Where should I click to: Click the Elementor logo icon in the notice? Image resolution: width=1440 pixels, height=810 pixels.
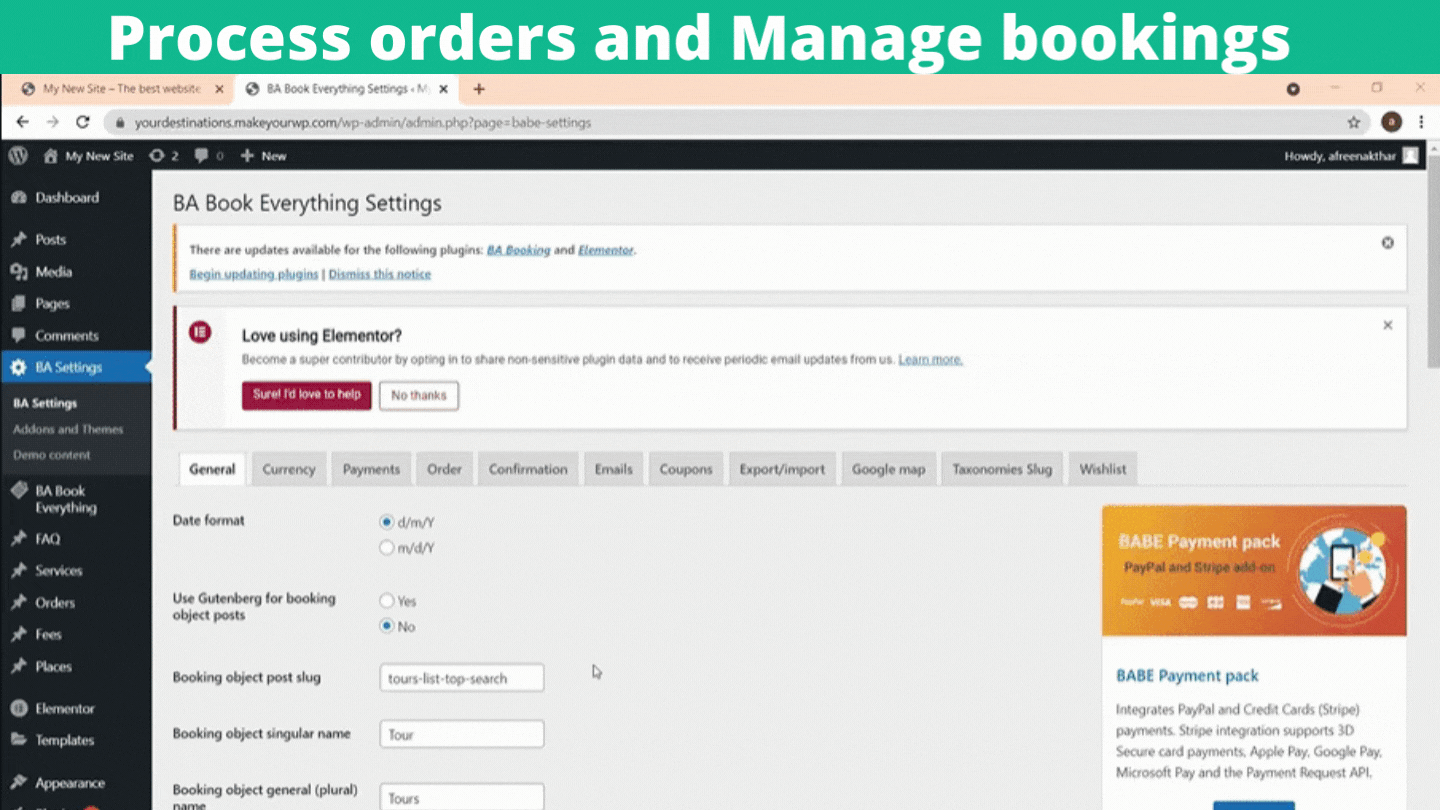coord(200,332)
